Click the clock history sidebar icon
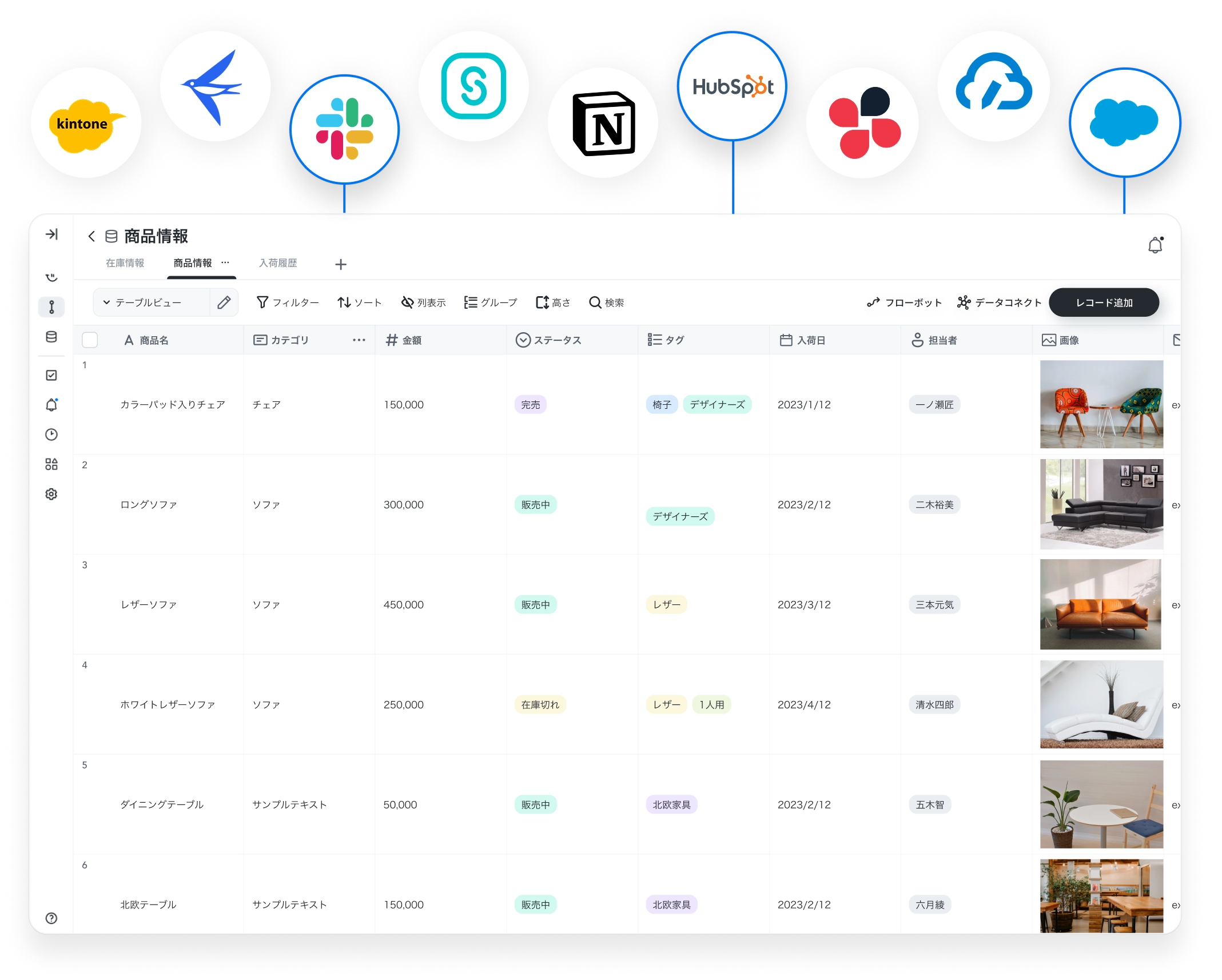The image size is (1222, 980). (x=51, y=435)
